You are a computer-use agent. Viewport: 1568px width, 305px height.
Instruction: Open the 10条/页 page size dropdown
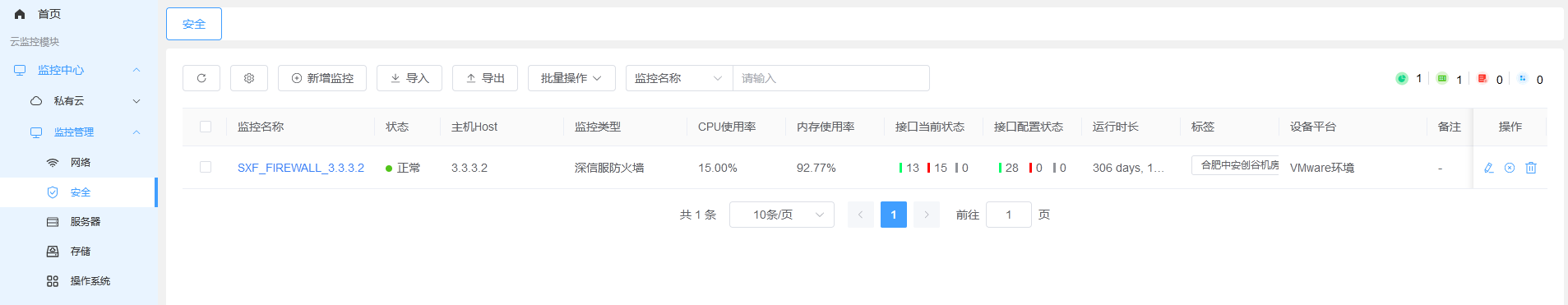[782, 215]
